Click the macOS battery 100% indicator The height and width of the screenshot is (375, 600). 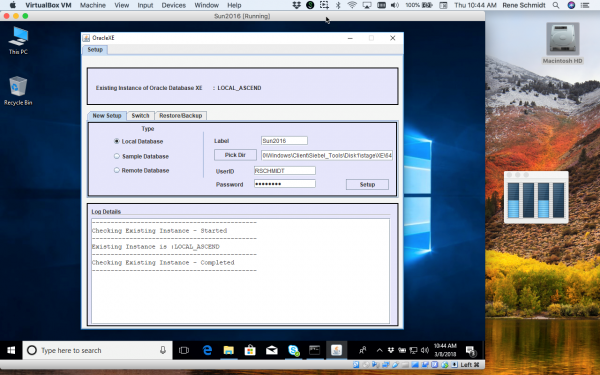[419, 5]
